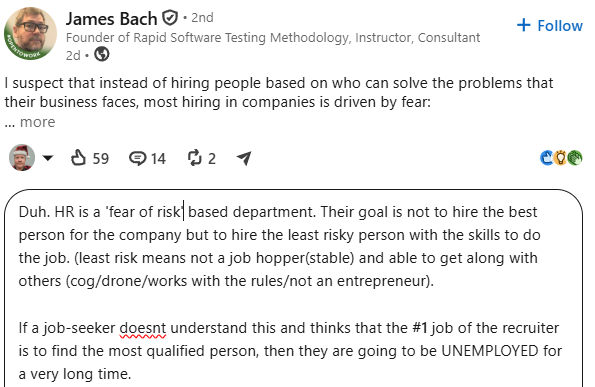Image resolution: width=595 pixels, height=387 pixels.
Task: Click the Founder of Rapid Software Testing headline
Action: 273,38
